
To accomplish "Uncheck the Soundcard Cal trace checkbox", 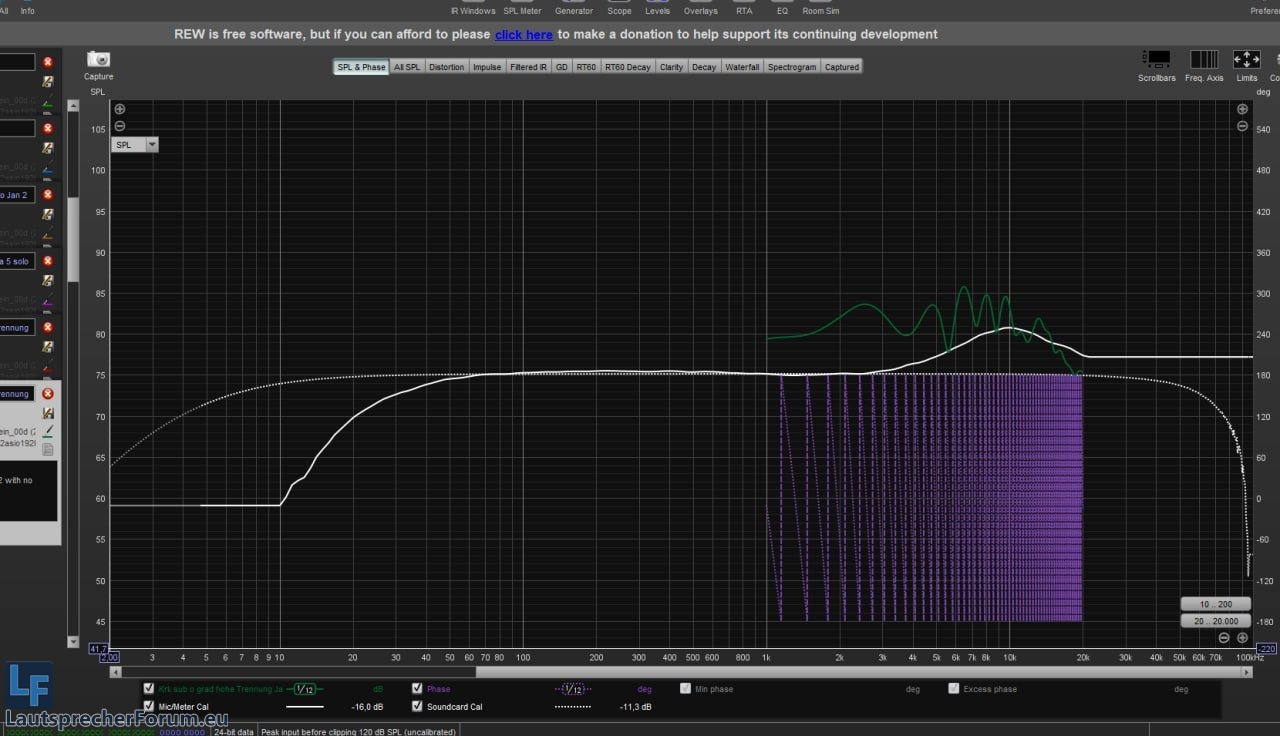I will click(417, 707).
